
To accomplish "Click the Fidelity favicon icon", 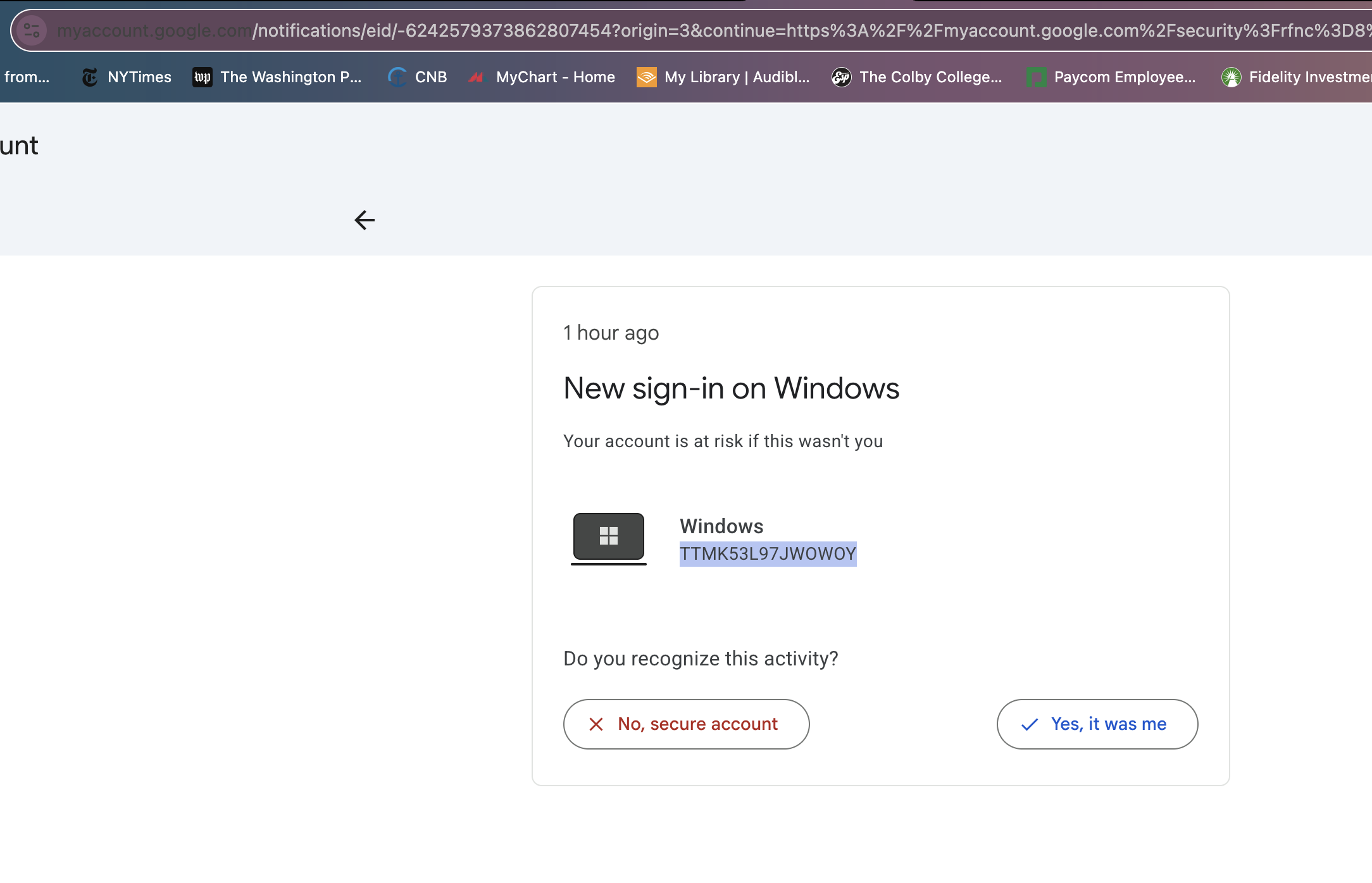I will click(1231, 77).
